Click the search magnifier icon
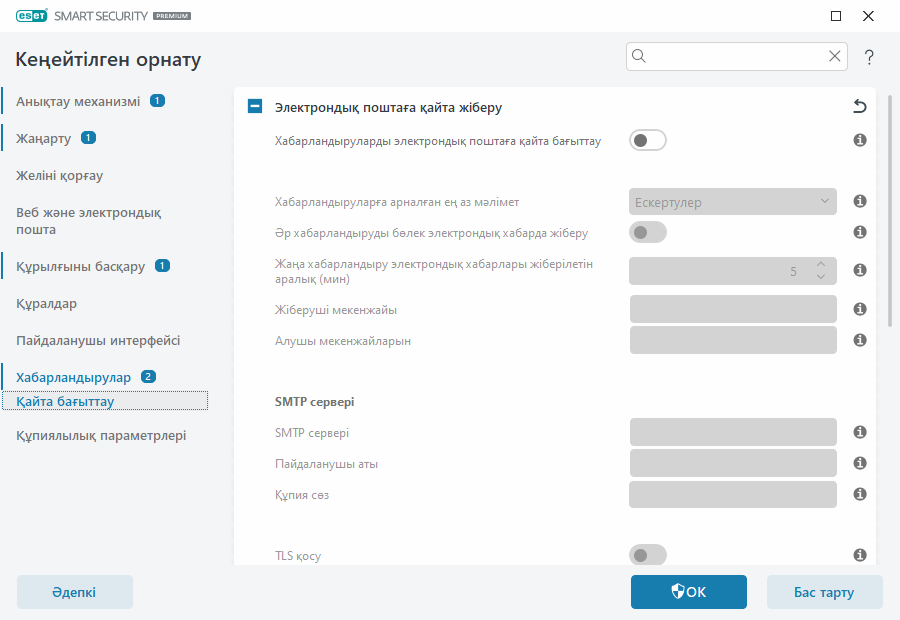900x620 pixels. [640, 57]
